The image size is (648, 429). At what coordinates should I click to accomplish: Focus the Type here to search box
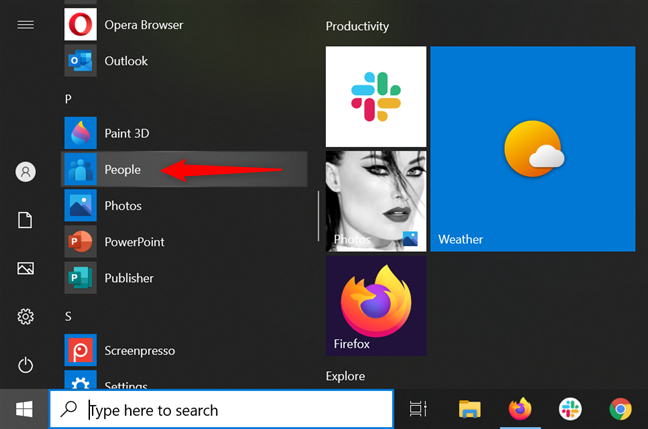(x=221, y=410)
